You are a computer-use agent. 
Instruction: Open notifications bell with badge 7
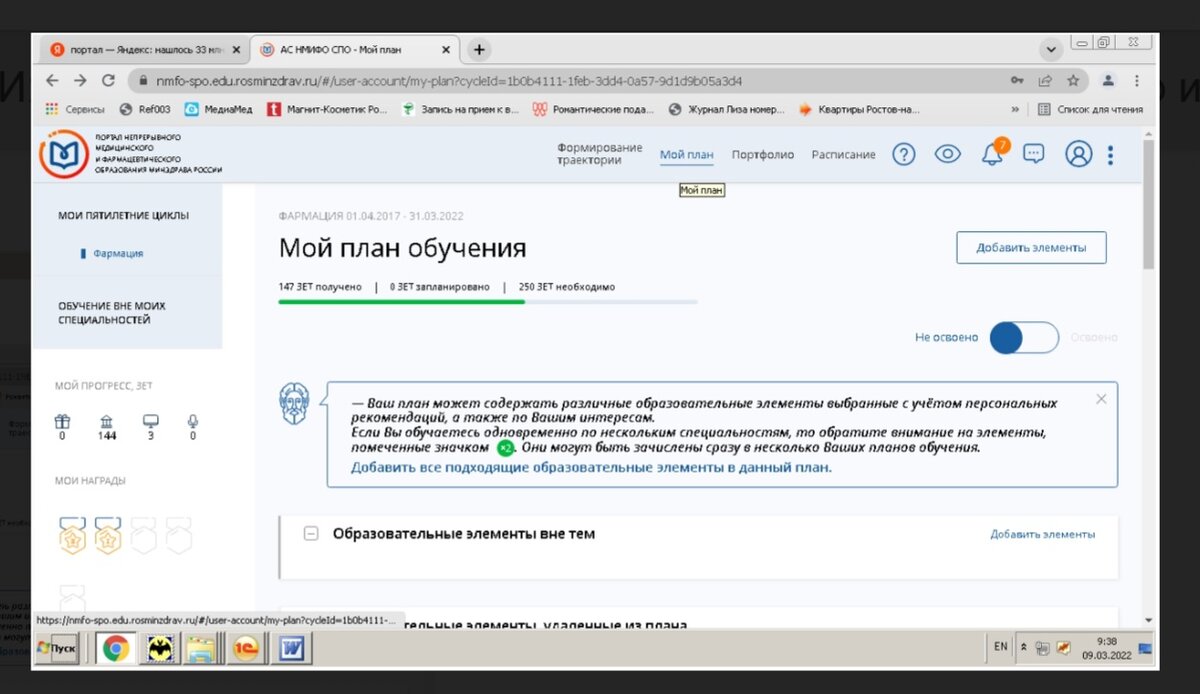click(992, 153)
